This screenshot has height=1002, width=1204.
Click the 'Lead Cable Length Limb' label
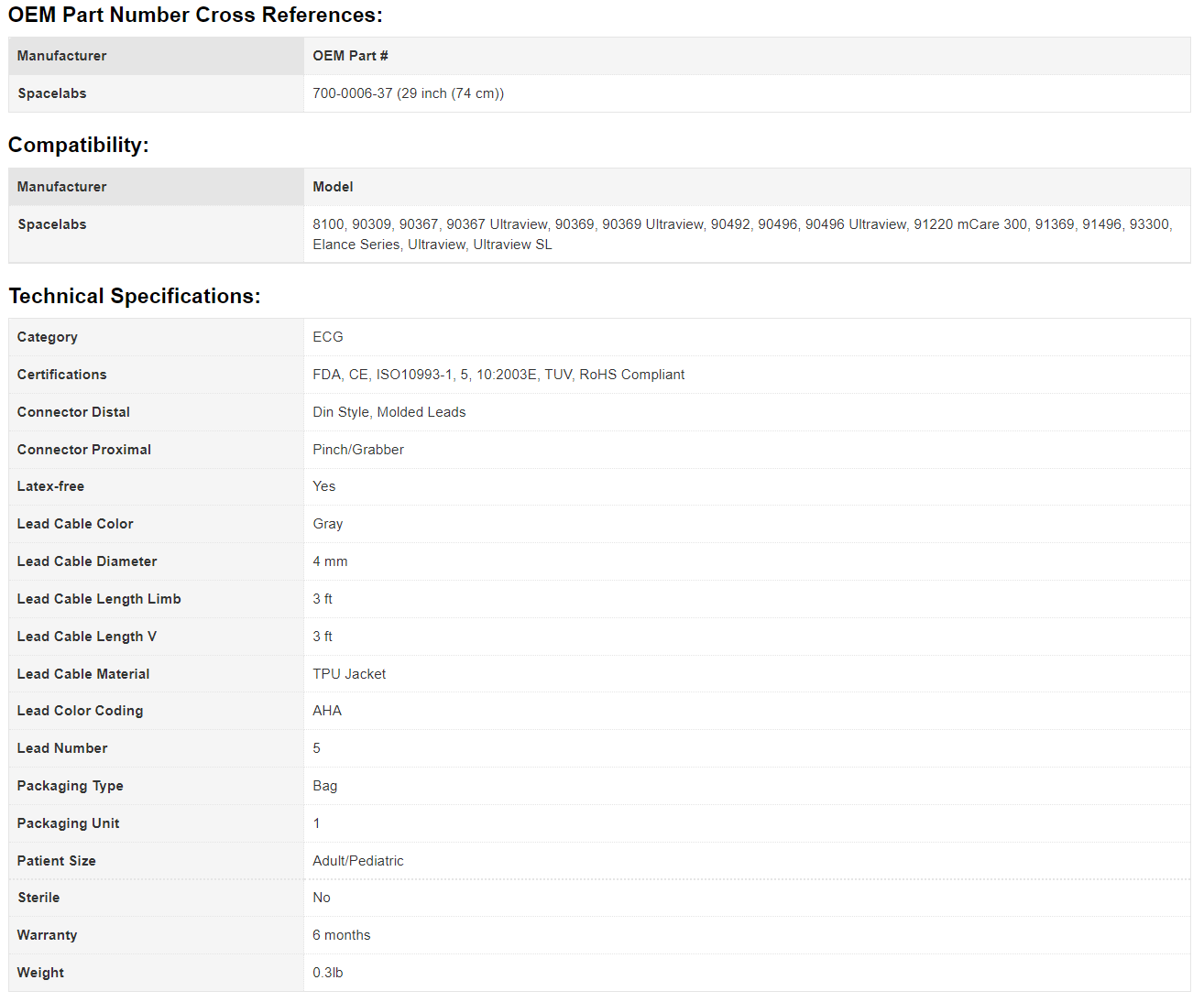tap(99, 599)
